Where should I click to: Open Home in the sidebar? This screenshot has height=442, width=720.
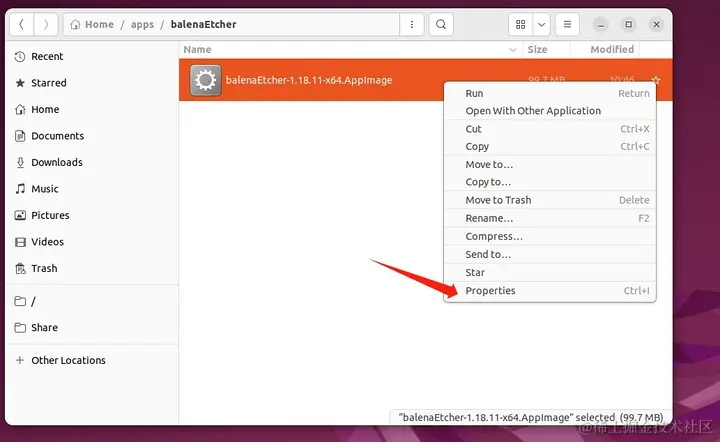click(92, 110)
